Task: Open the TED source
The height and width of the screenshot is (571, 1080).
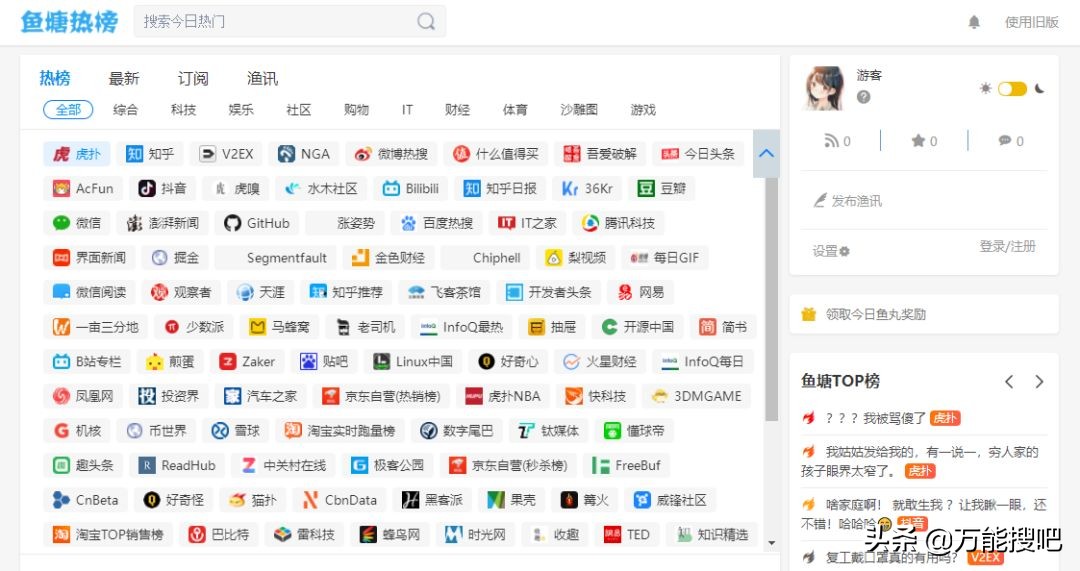Action: pos(626,534)
